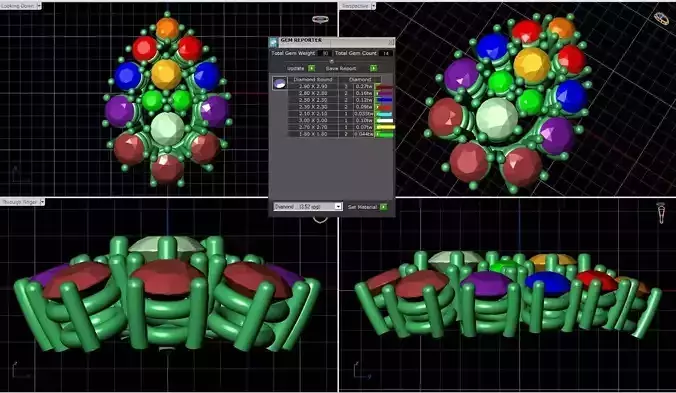Click the cyan swatch for 2.10 X 2.10
The image size is (676, 393).
(x=385, y=114)
